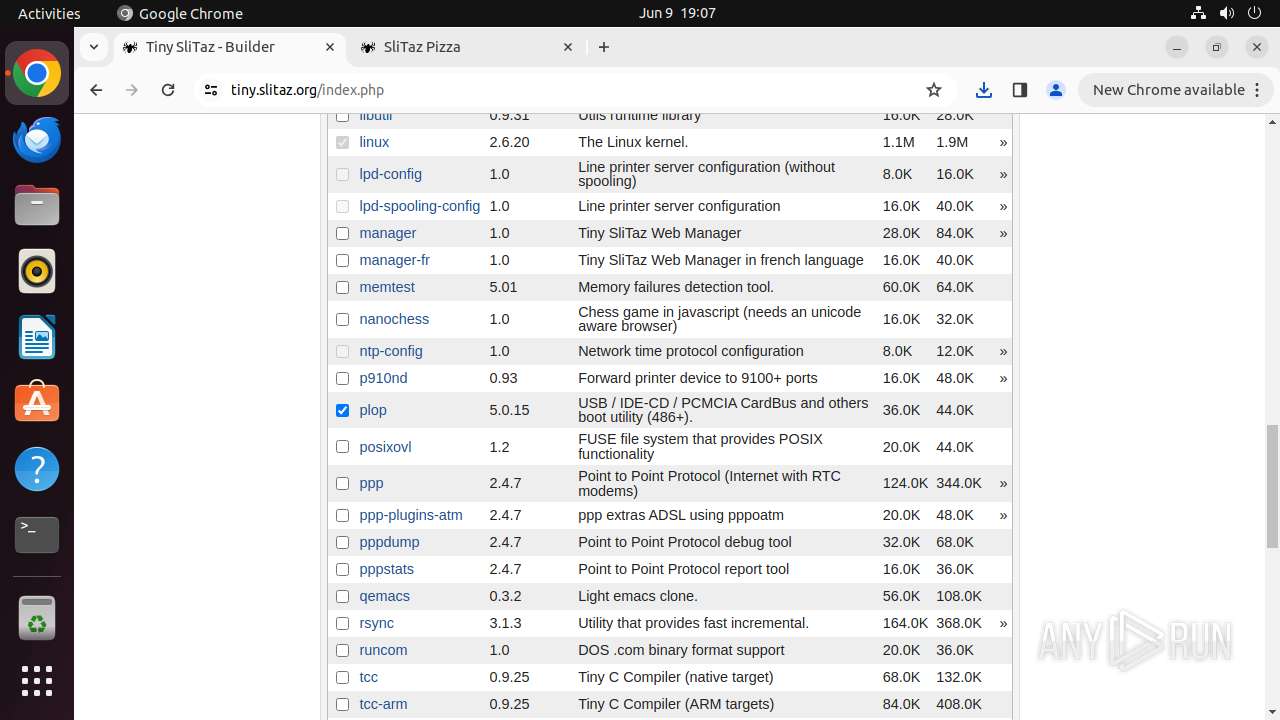Select the ppp package checkbox
The width and height of the screenshot is (1280, 720).
pos(343,483)
